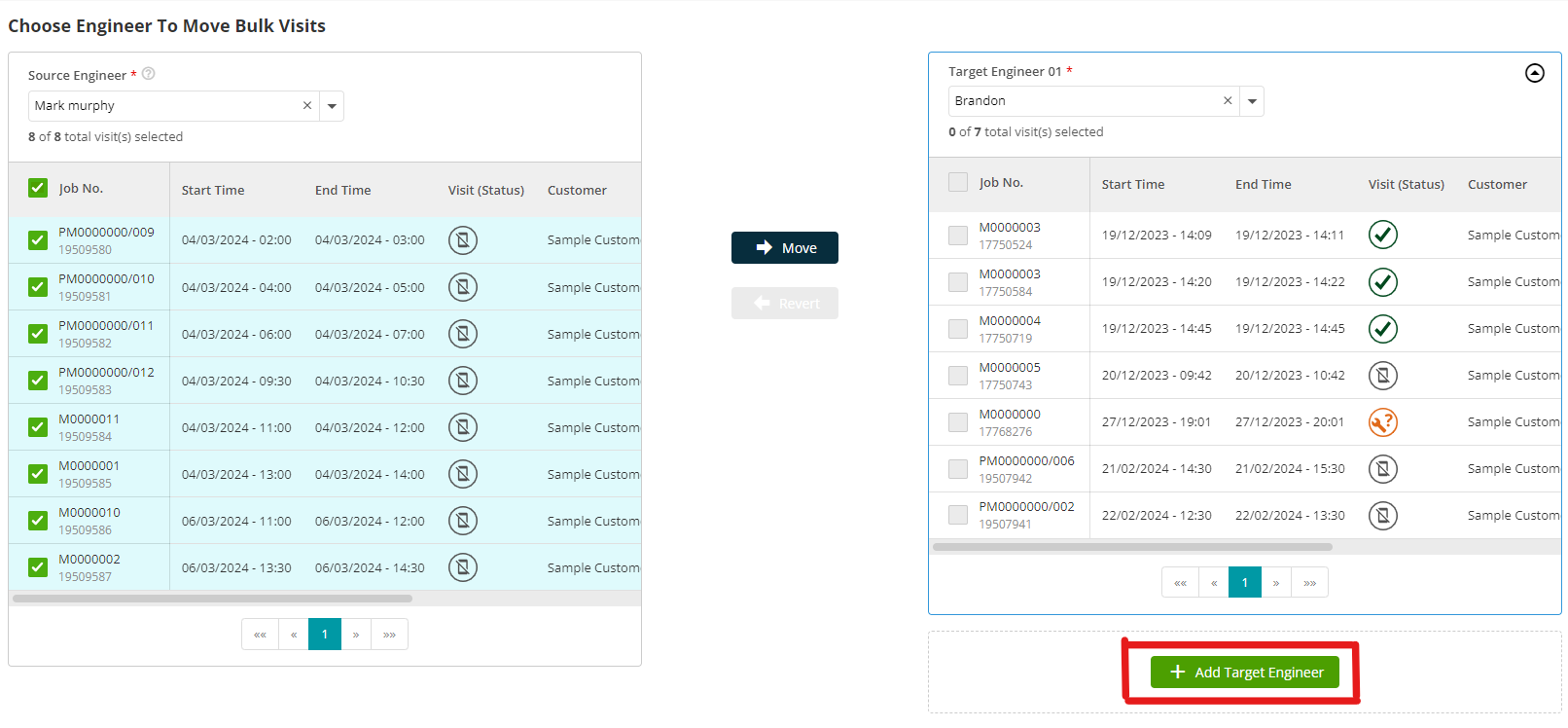Click source table horizontal scrollbar

[212, 598]
